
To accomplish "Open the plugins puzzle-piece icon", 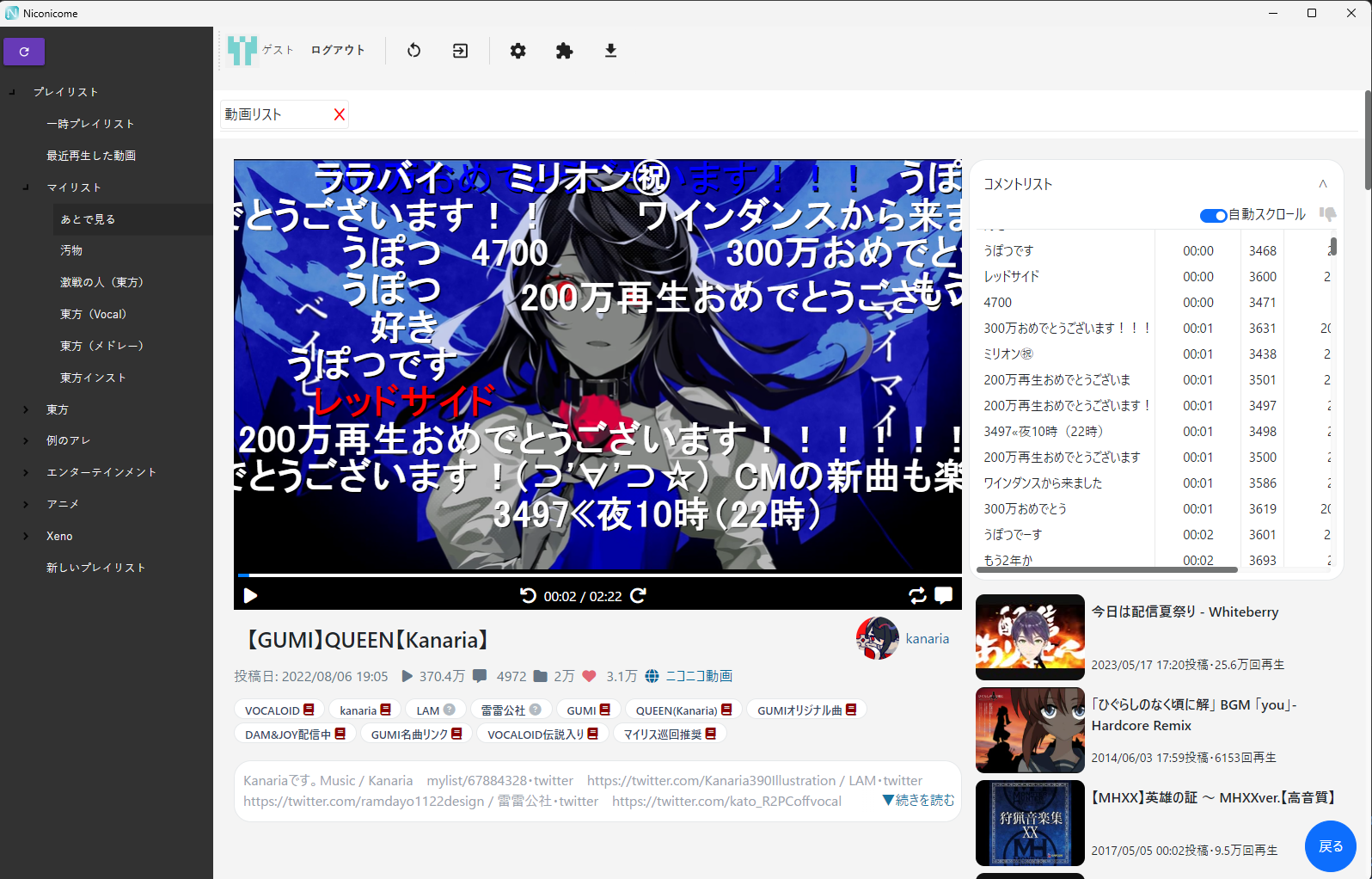I will click(564, 51).
